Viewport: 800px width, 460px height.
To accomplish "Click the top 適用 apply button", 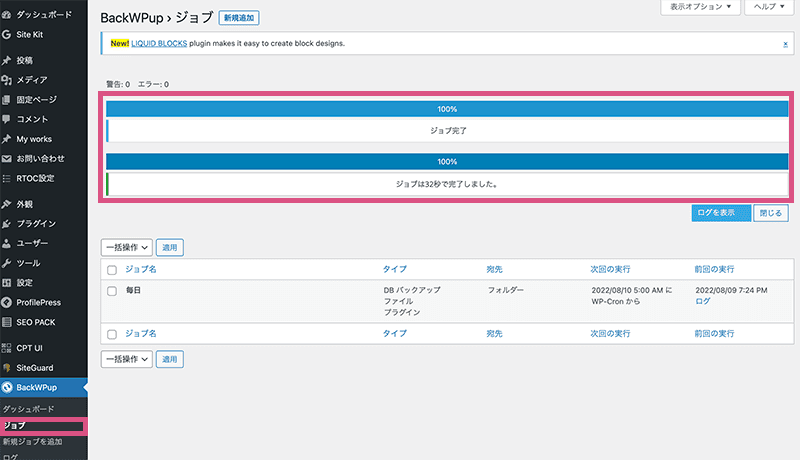I will point(169,247).
